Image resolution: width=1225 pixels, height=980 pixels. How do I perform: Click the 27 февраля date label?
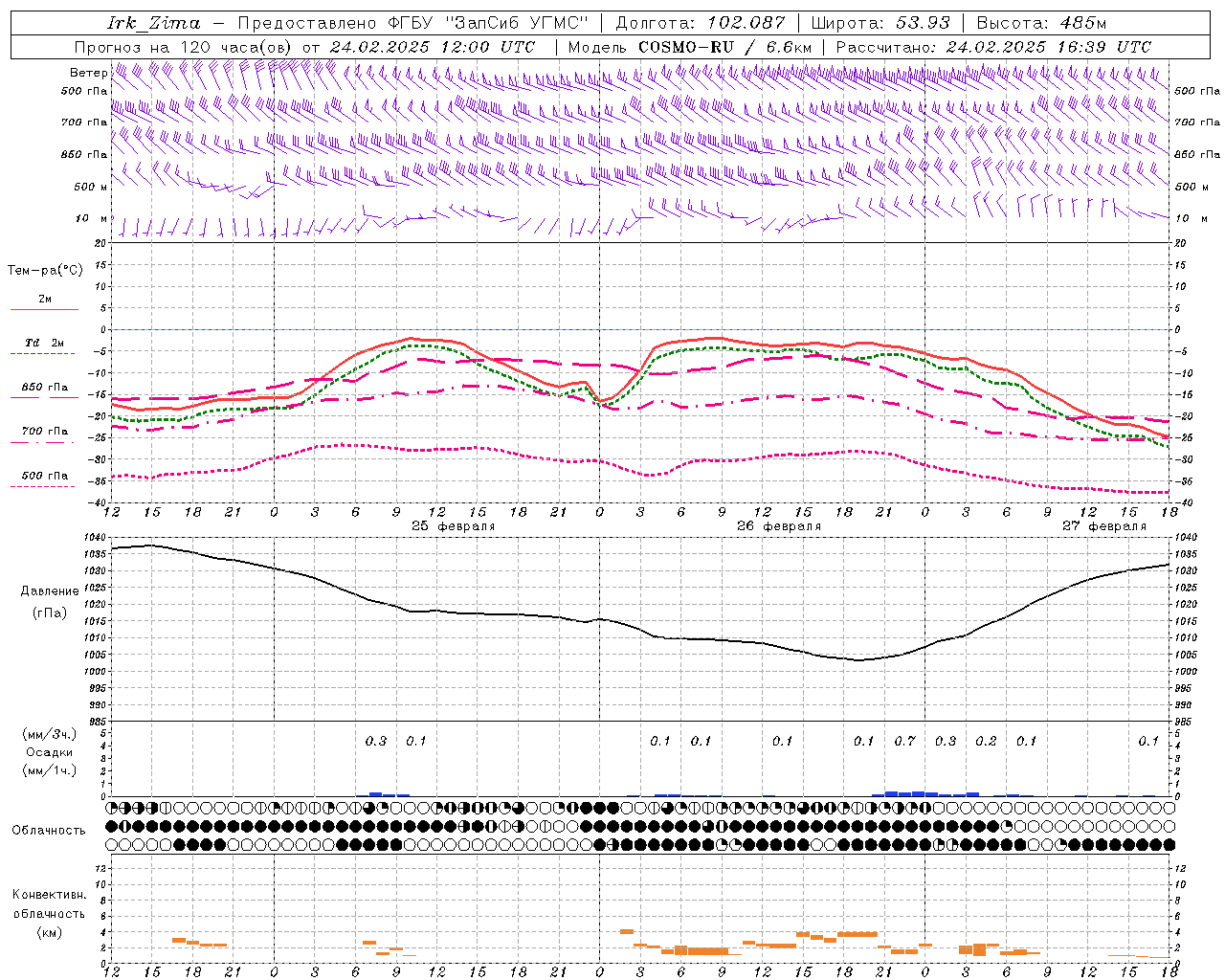click(x=1104, y=526)
